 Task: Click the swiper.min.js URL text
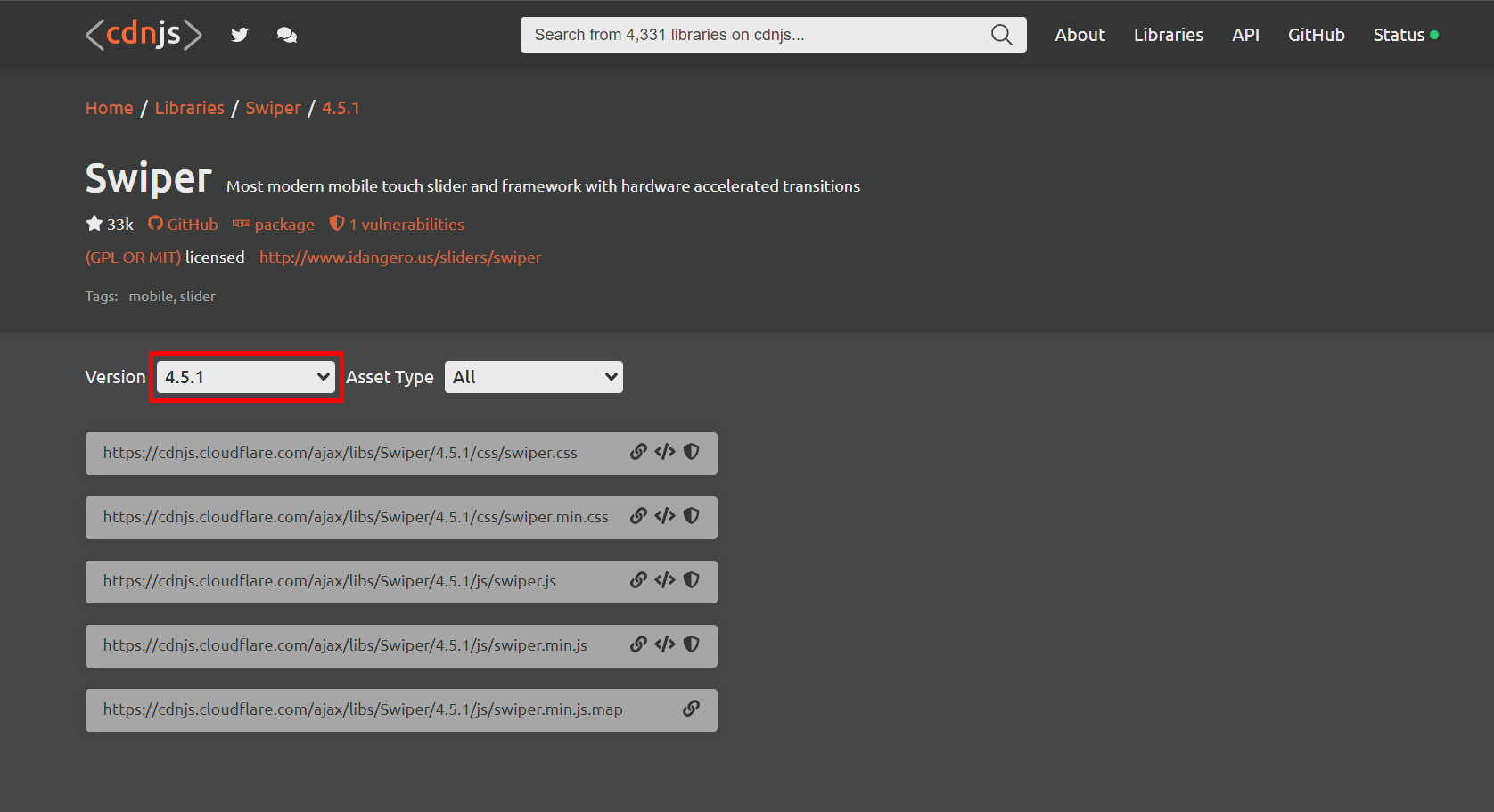(x=345, y=645)
